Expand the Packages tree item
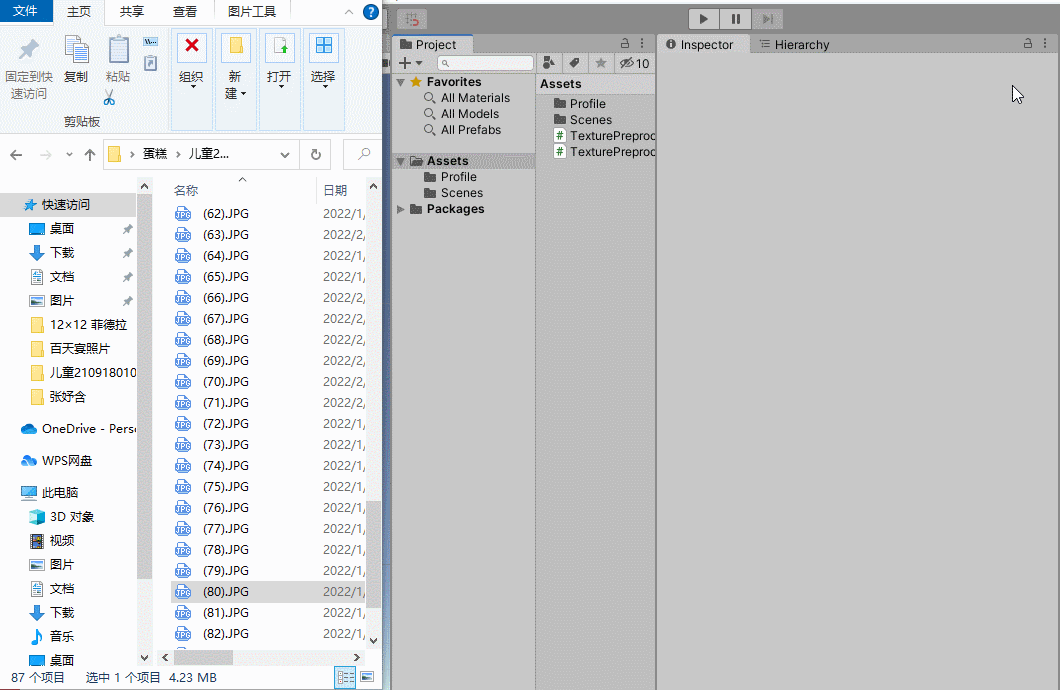This screenshot has width=1060, height=690. (400, 208)
